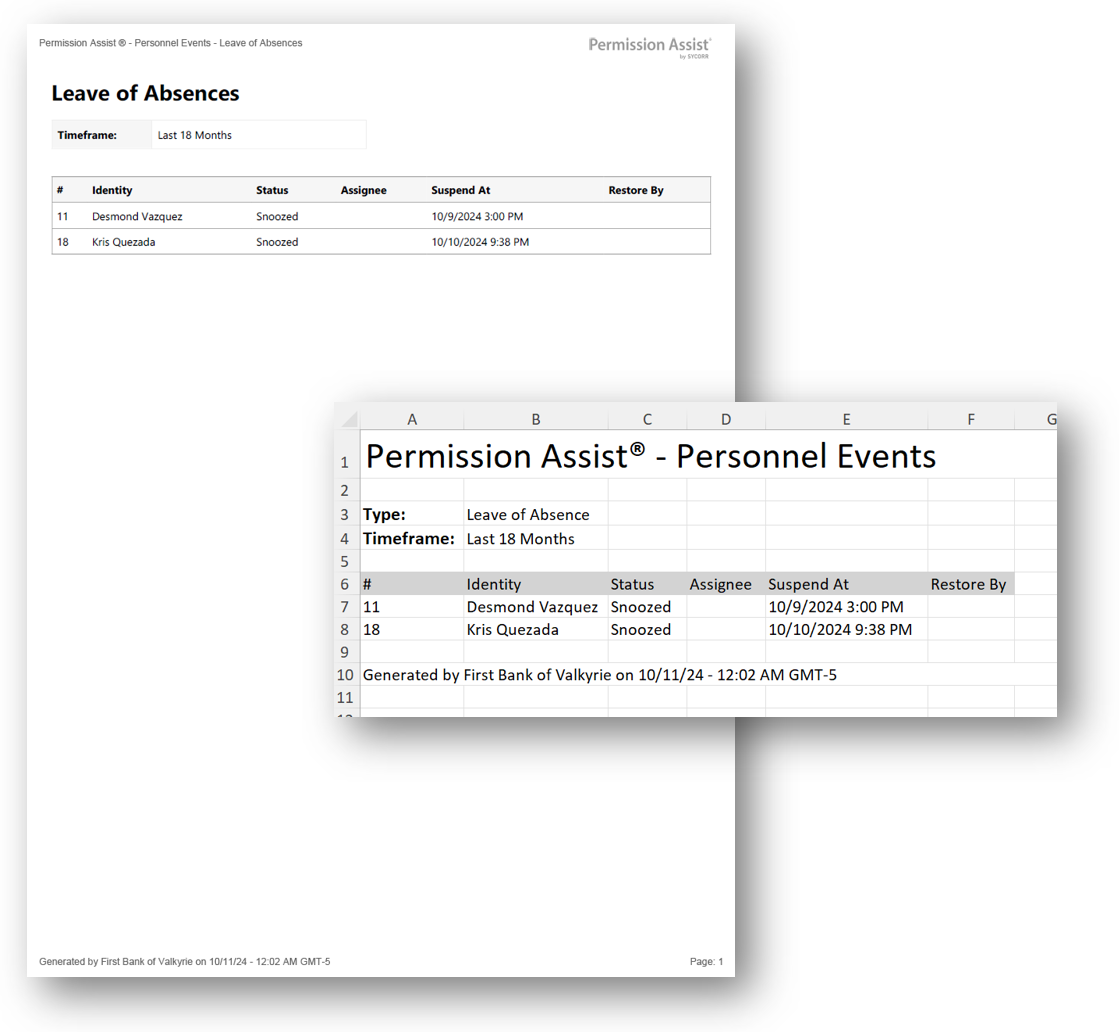The width and height of the screenshot is (1119, 1032).
Task: Select column A header in the spreadsheet
Action: click(x=411, y=420)
